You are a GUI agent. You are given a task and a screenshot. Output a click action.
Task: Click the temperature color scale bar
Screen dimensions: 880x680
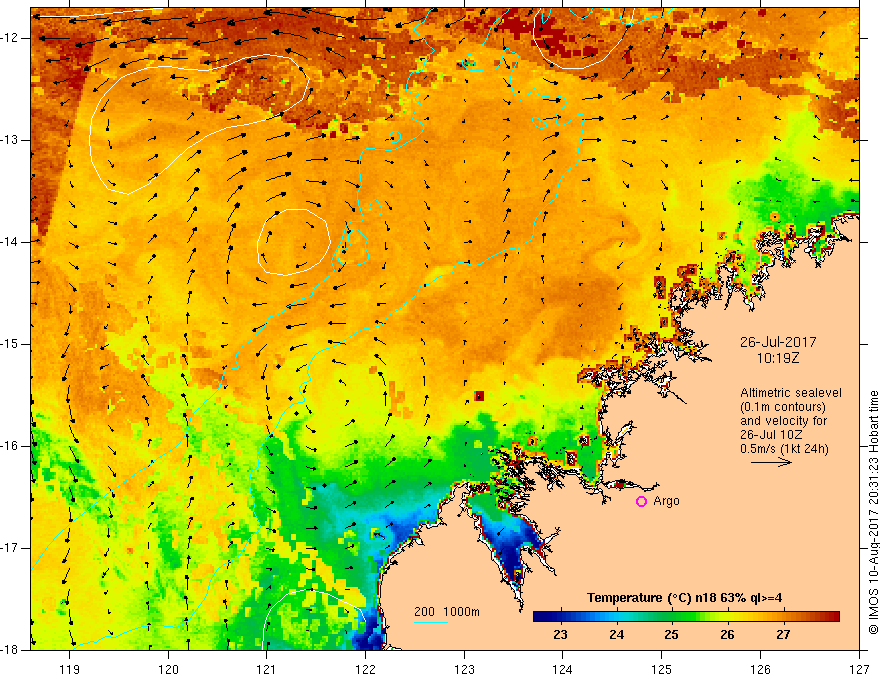click(x=686, y=617)
